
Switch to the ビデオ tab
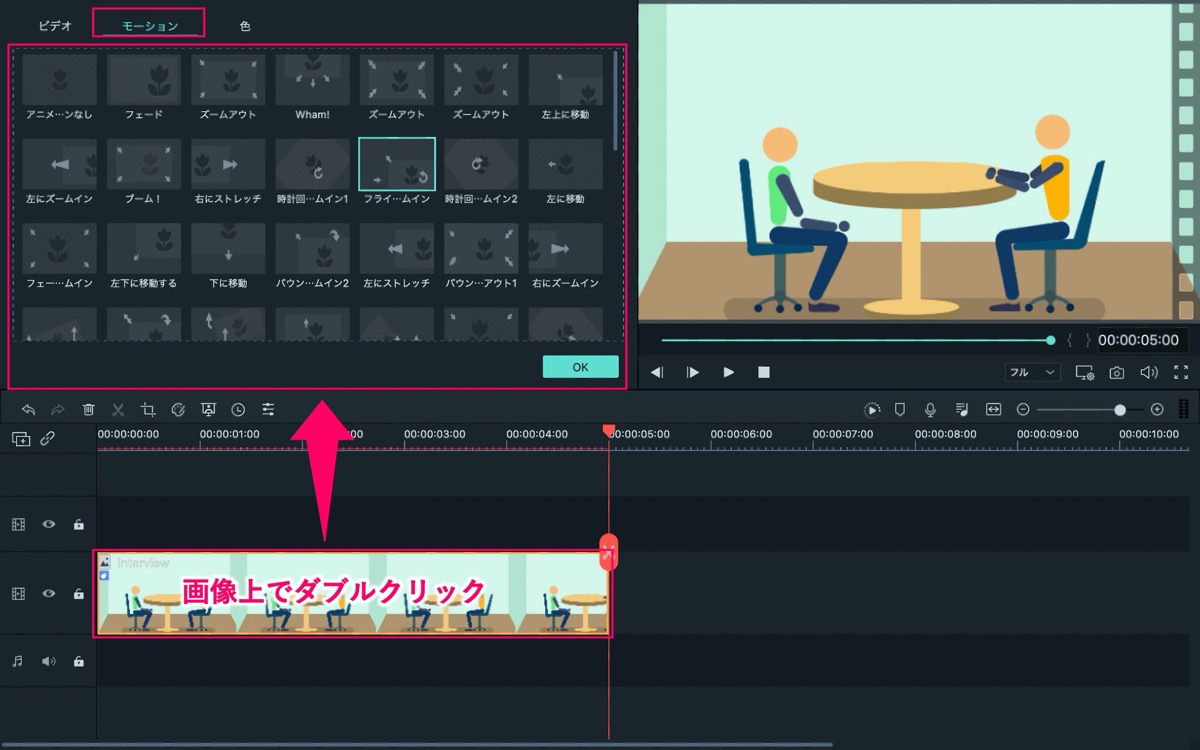(55, 26)
